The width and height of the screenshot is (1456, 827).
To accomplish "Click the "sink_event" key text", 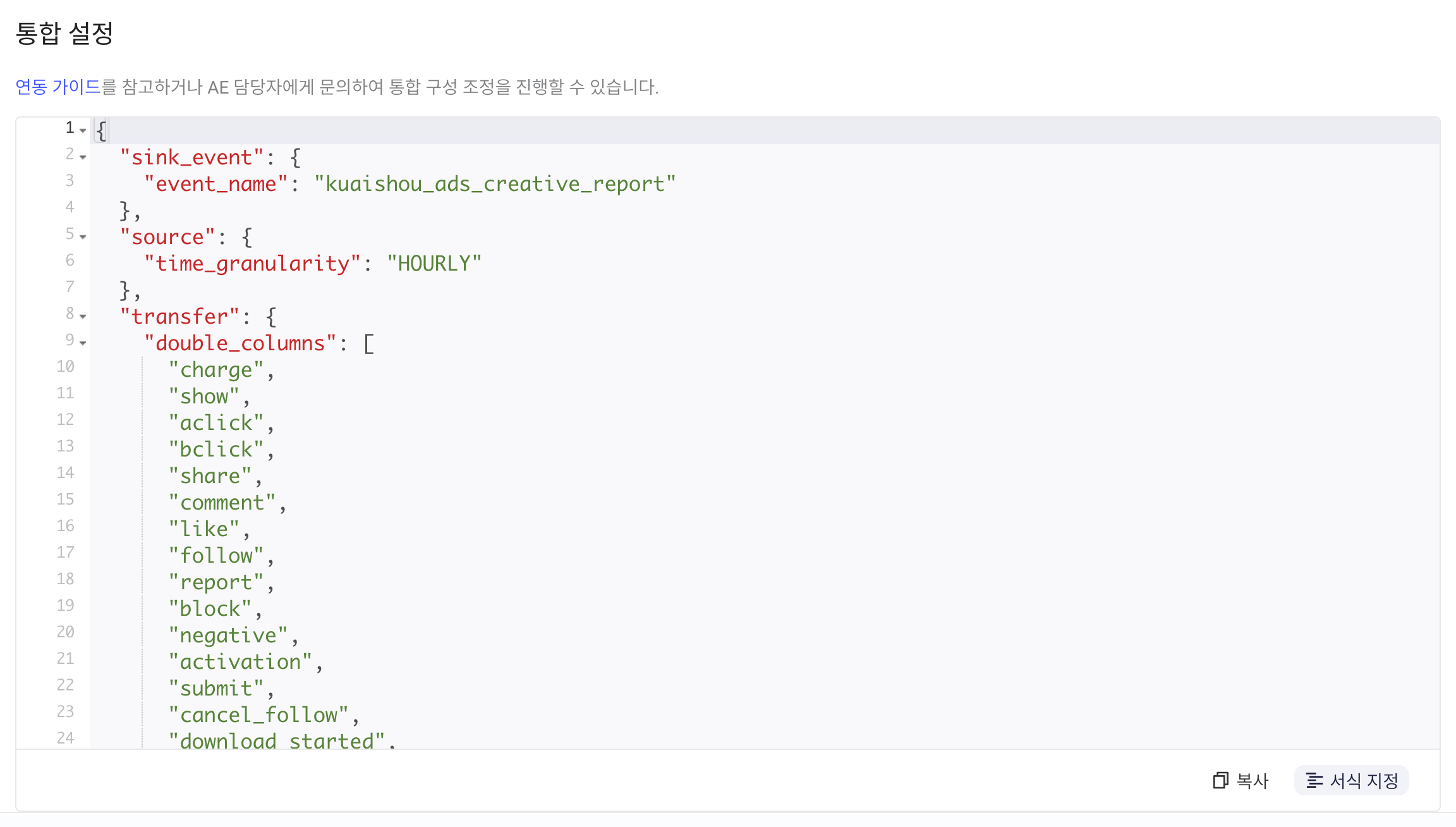I will coord(191,157).
